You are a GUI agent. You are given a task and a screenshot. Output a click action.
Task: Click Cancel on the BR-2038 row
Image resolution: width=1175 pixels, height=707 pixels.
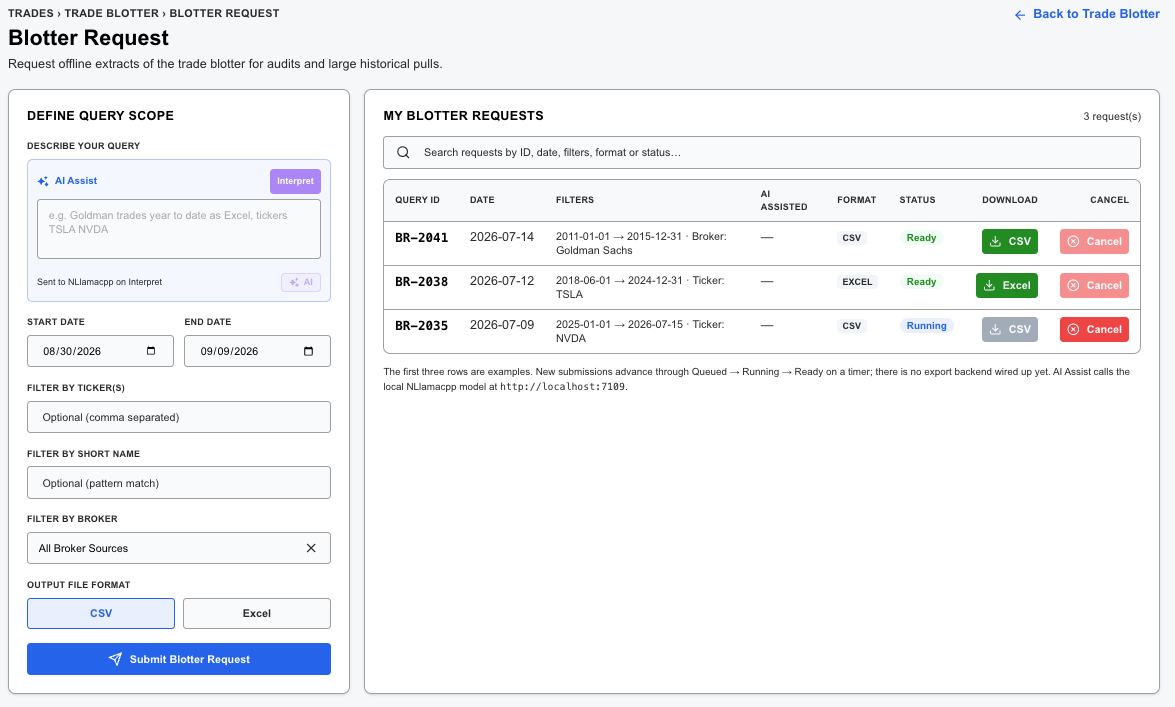[x=1094, y=286]
